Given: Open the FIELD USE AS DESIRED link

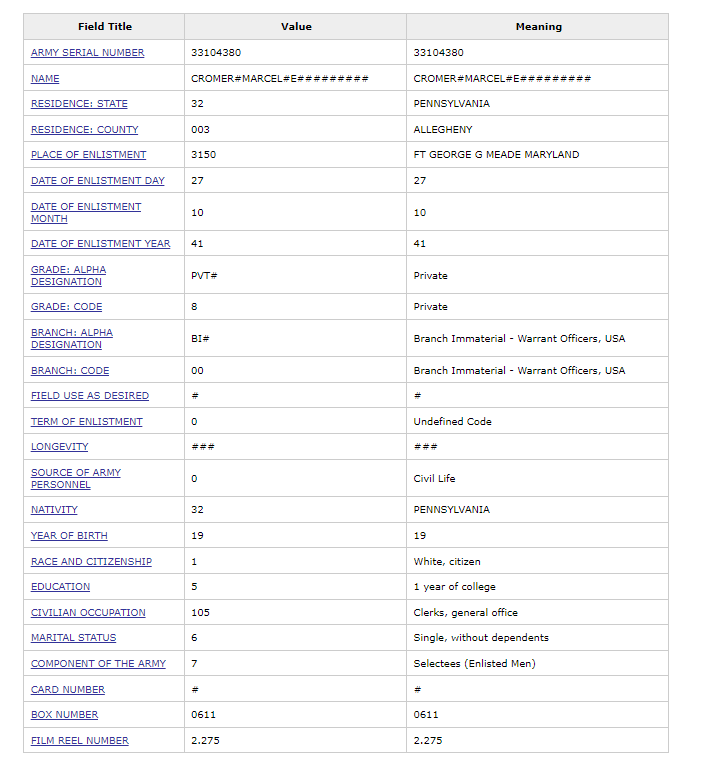Looking at the screenshot, I should 89,396.
